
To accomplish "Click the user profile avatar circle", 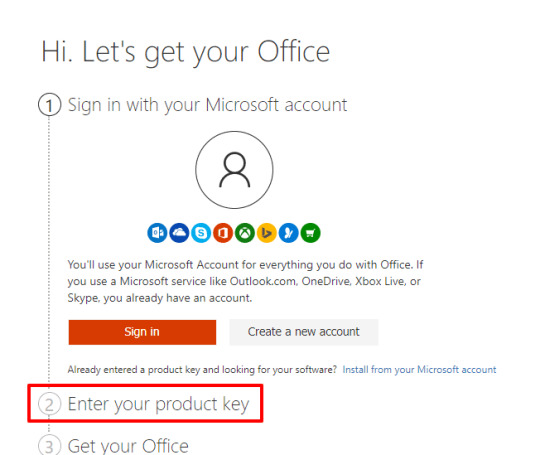I will coord(235,170).
